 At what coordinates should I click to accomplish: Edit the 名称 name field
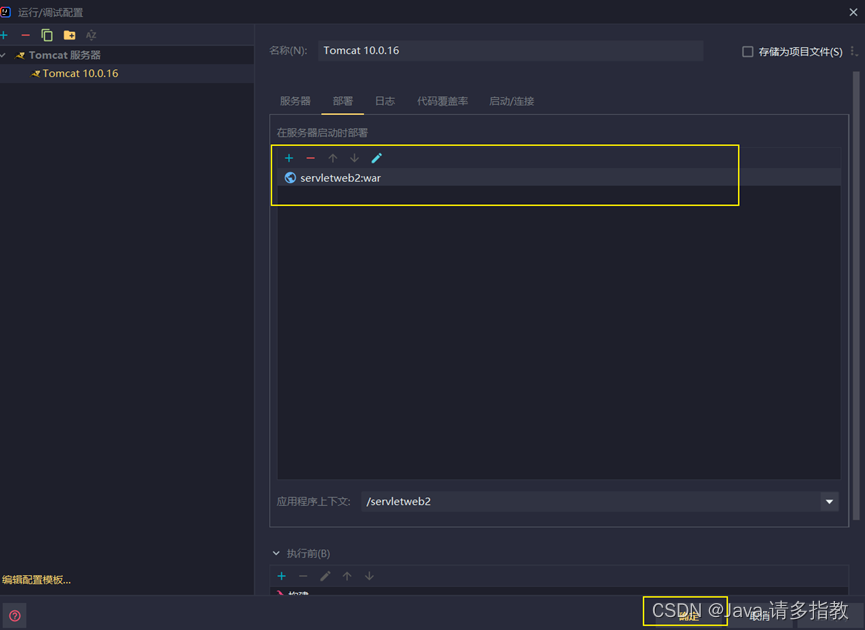pos(510,51)
